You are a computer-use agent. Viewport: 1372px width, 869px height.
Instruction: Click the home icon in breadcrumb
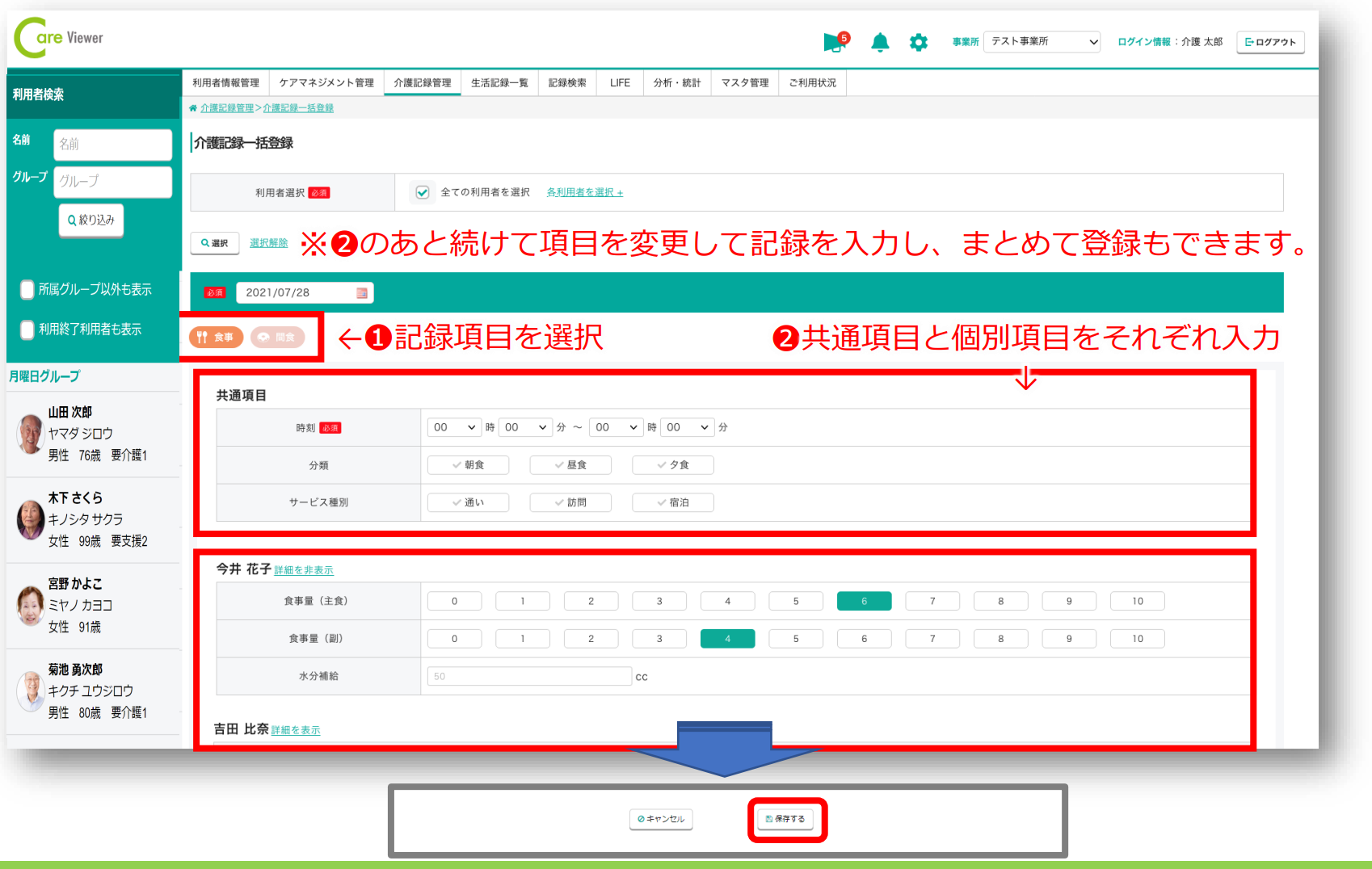[193, 108]
